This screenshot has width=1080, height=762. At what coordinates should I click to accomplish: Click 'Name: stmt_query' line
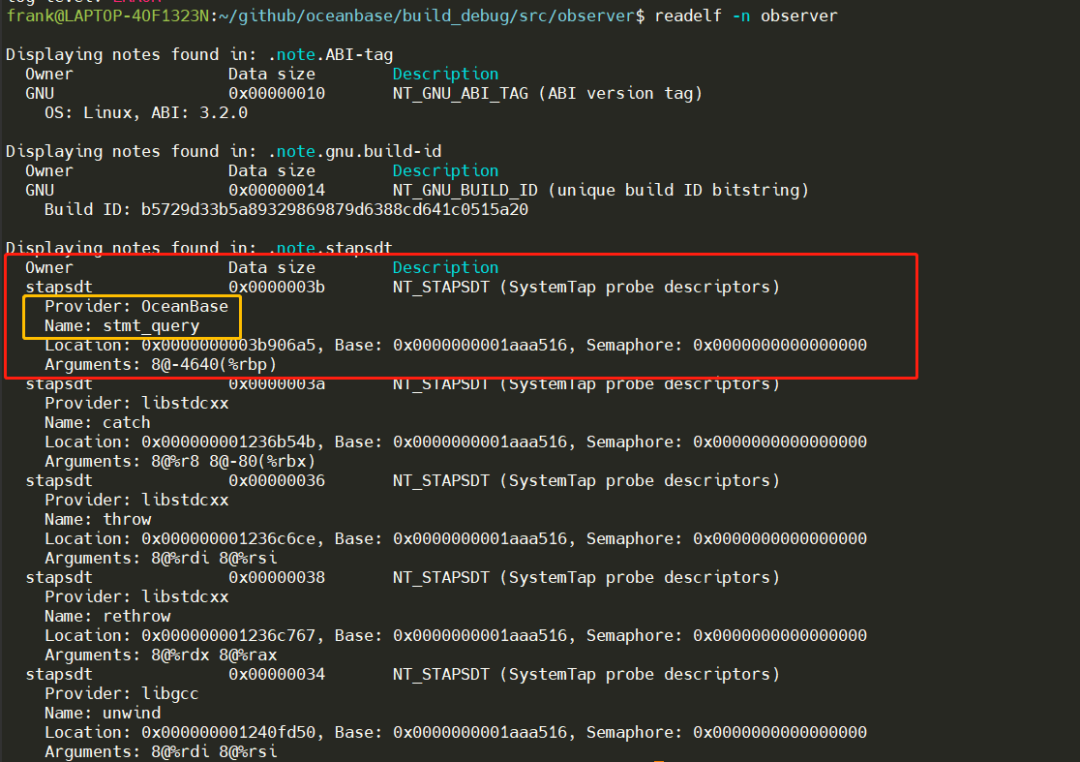122,326
